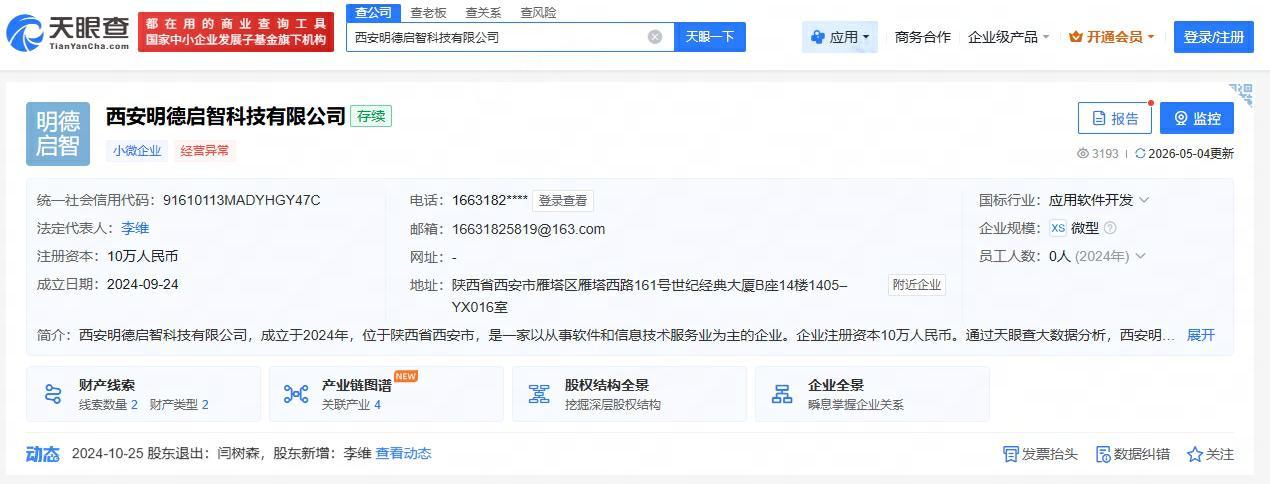The image size is (1270, 484).
Task: Click the QR code icon at top corner
Action: click(1242, 95)
